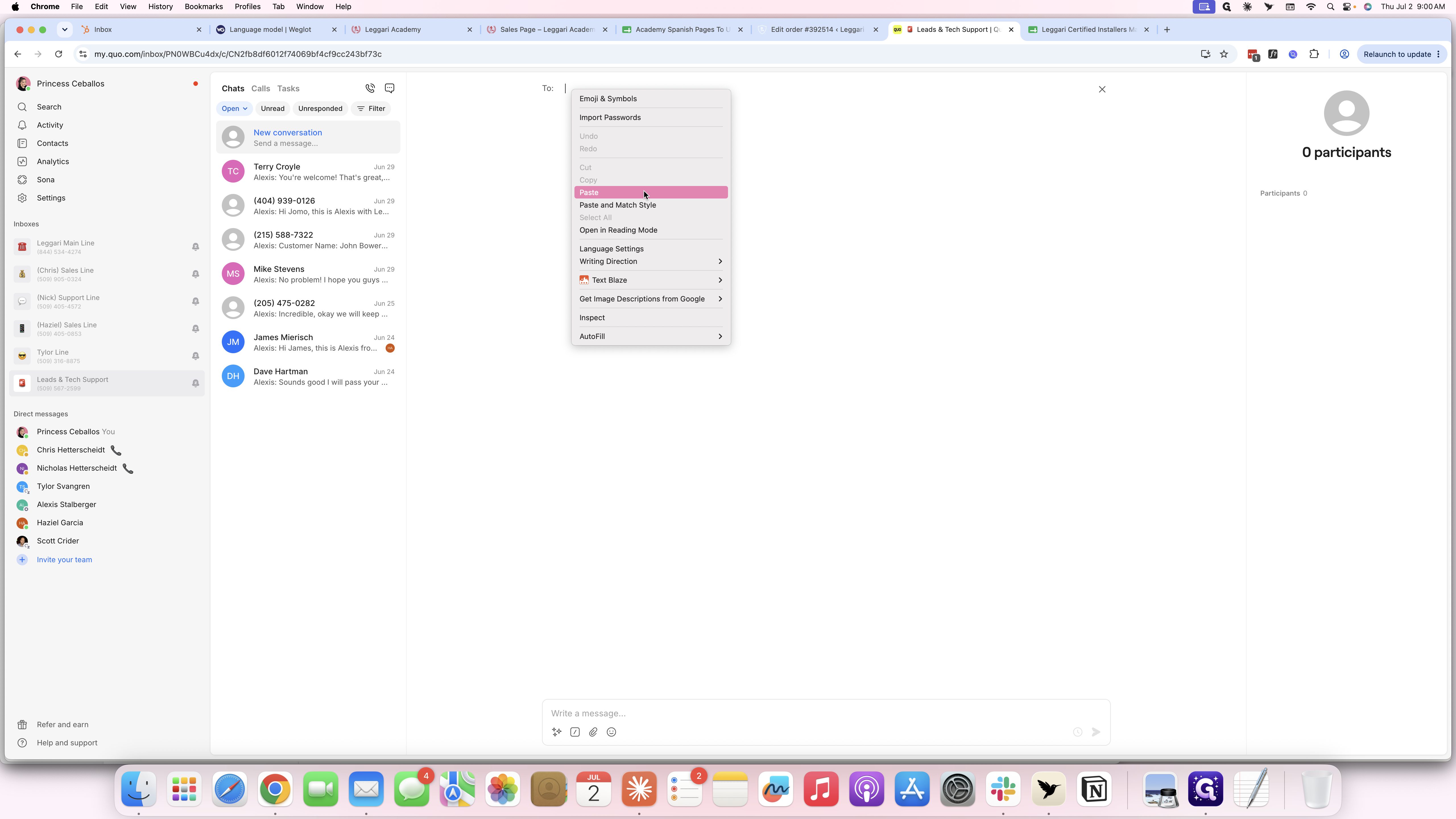Choose Open in Reading Mode

pos(651,230)
